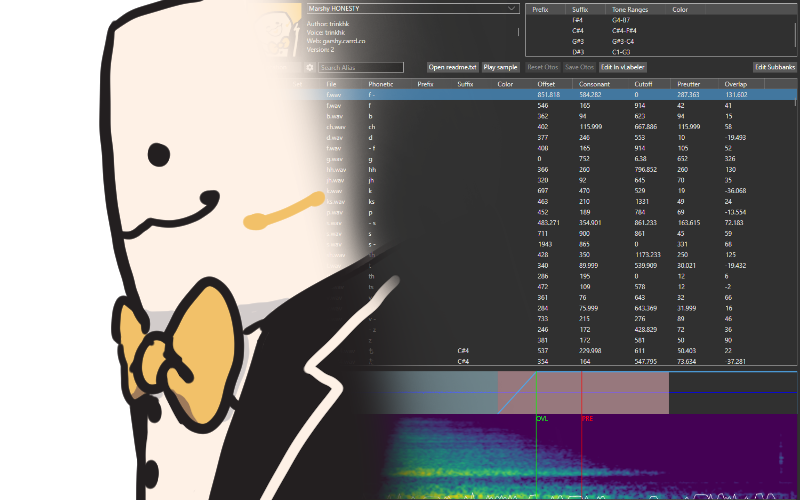Click the Search Alias input field
Screen dimensions: 800x500
click(361, 67)
